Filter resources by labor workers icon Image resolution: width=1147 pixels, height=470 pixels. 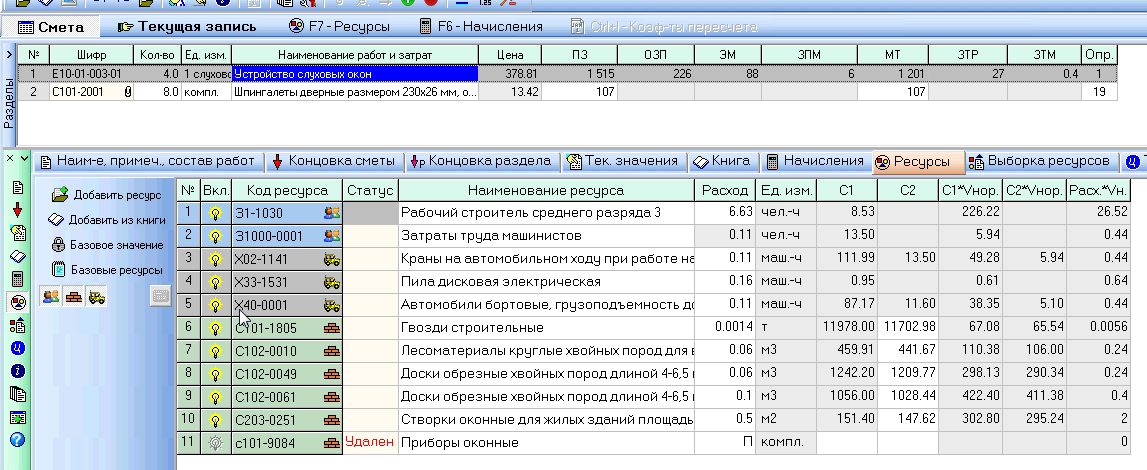(49, 295)
